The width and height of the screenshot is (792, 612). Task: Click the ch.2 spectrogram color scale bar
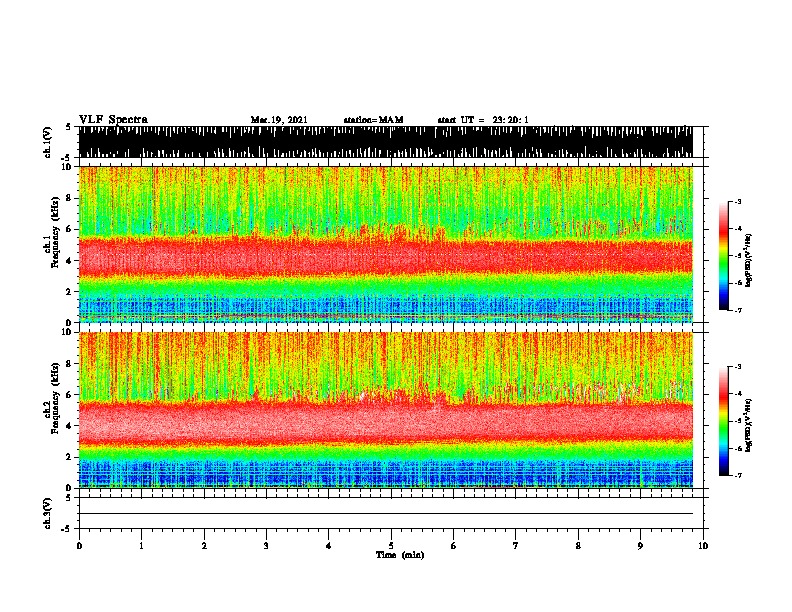[x=724, y=421]
